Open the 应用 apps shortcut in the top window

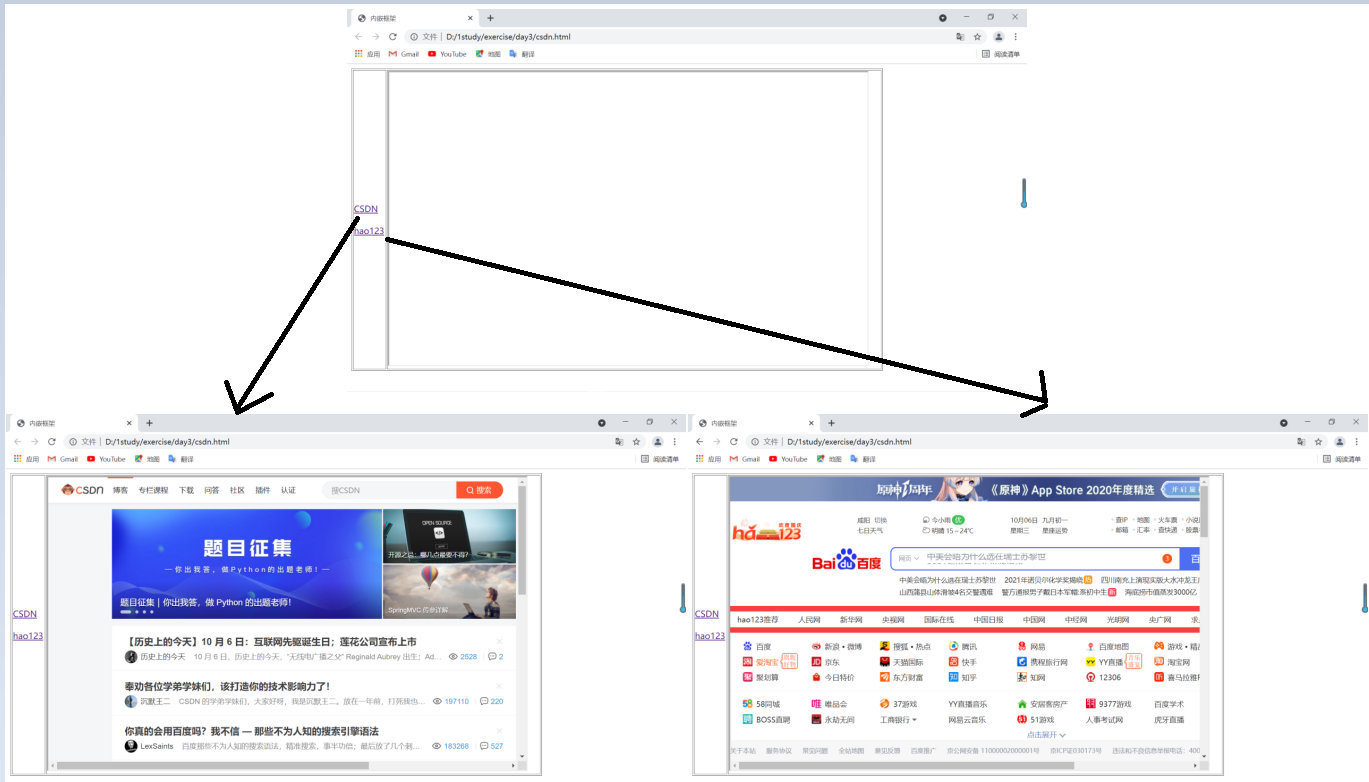367,54
